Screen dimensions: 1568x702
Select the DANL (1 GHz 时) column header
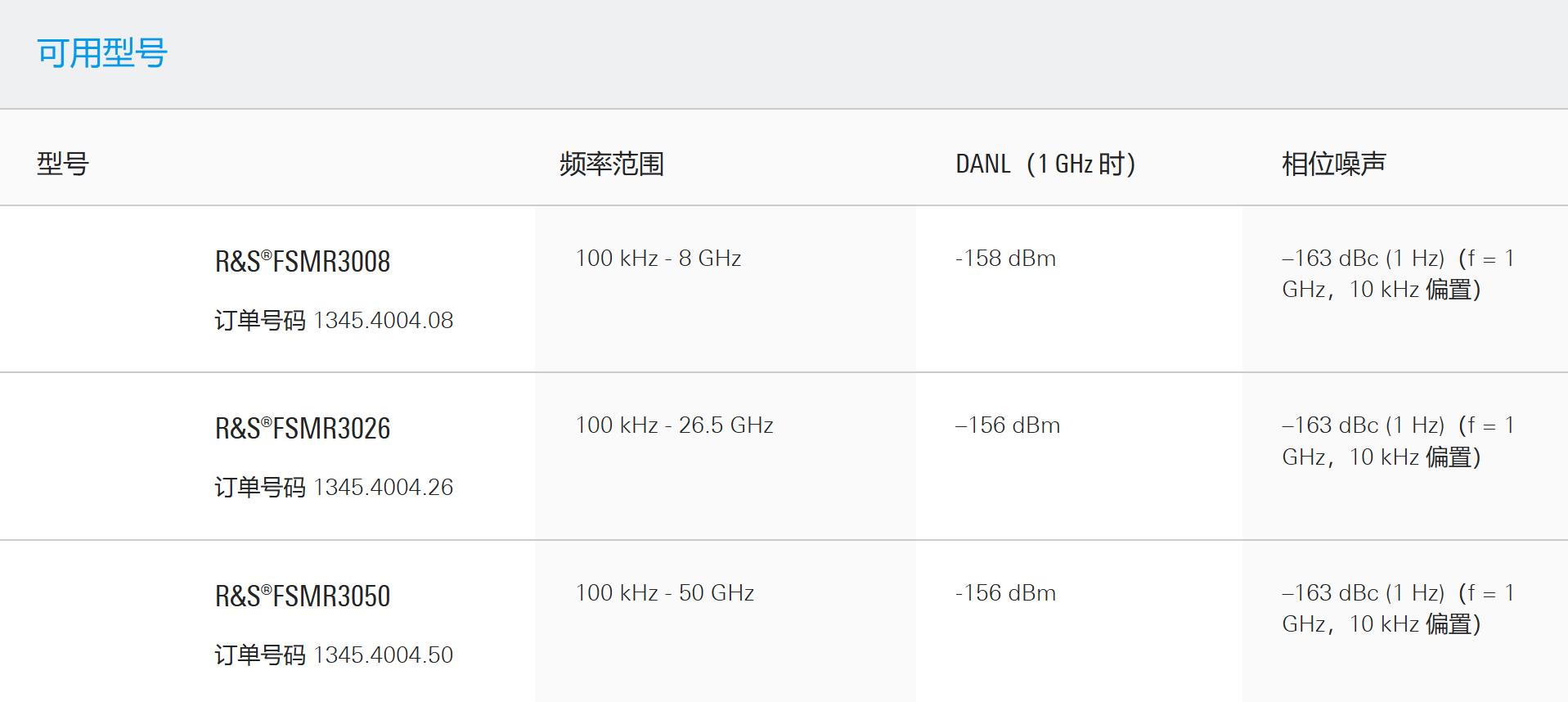[x=1046, y=164]
